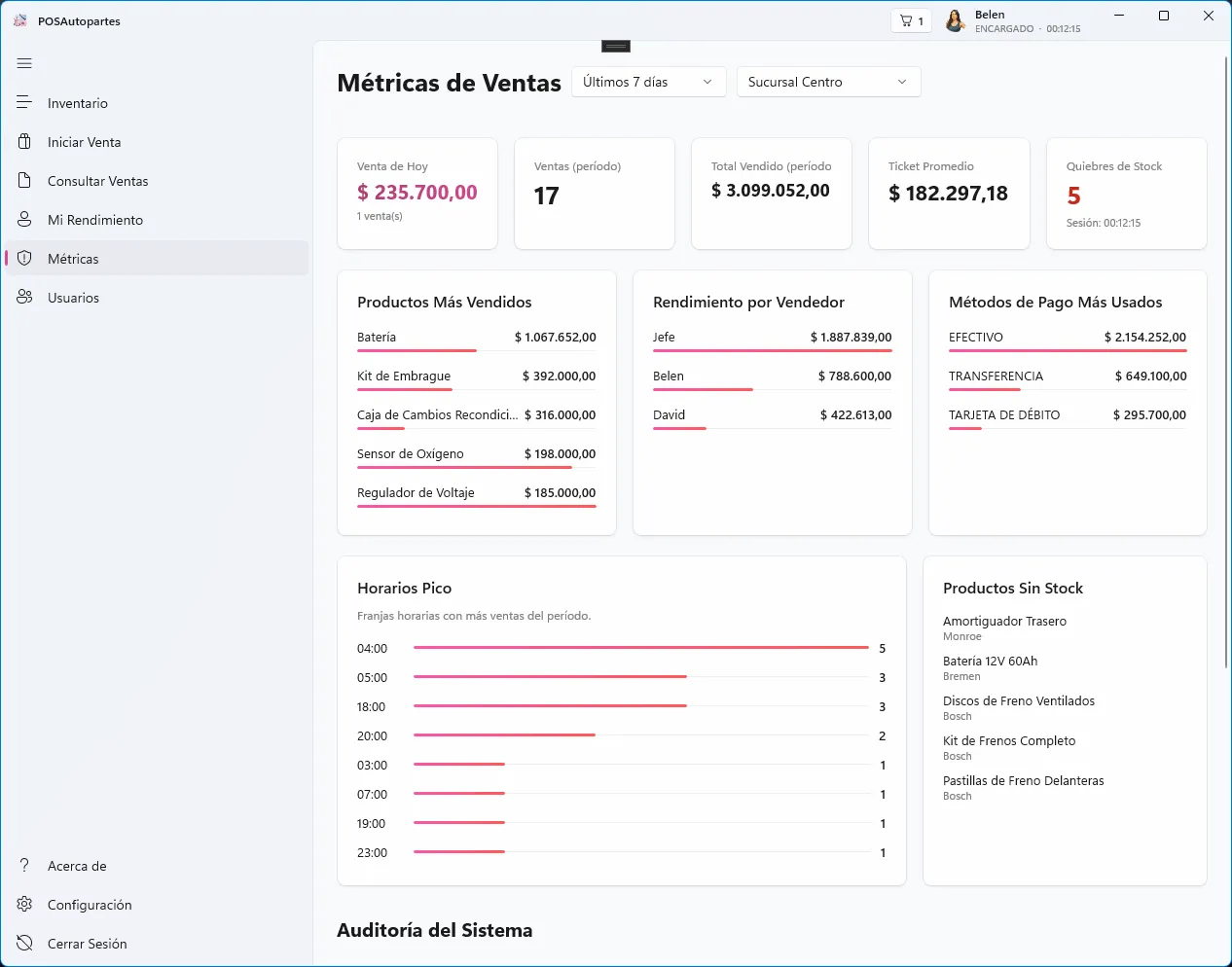Maximize the POSAutopartes window

1164,16
